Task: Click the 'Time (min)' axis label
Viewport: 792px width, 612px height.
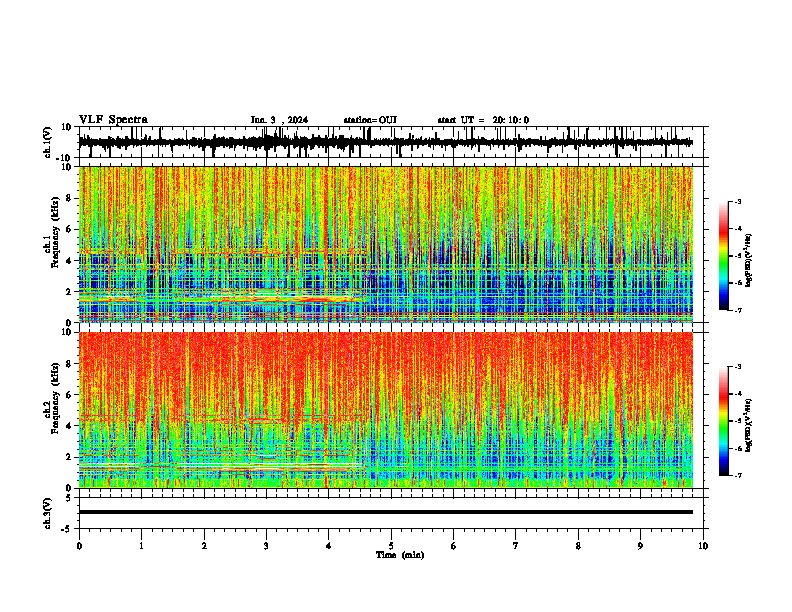Action: 400,555
